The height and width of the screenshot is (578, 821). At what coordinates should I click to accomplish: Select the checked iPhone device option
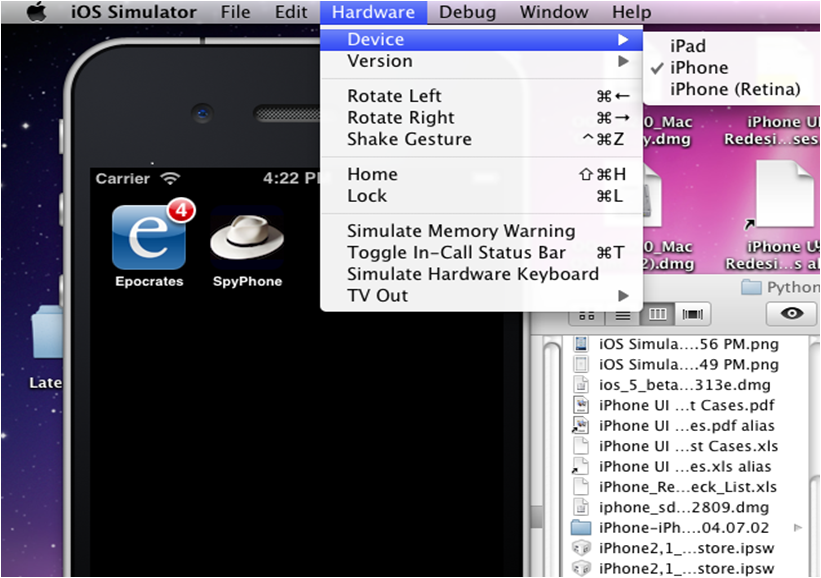pos(699,68)
